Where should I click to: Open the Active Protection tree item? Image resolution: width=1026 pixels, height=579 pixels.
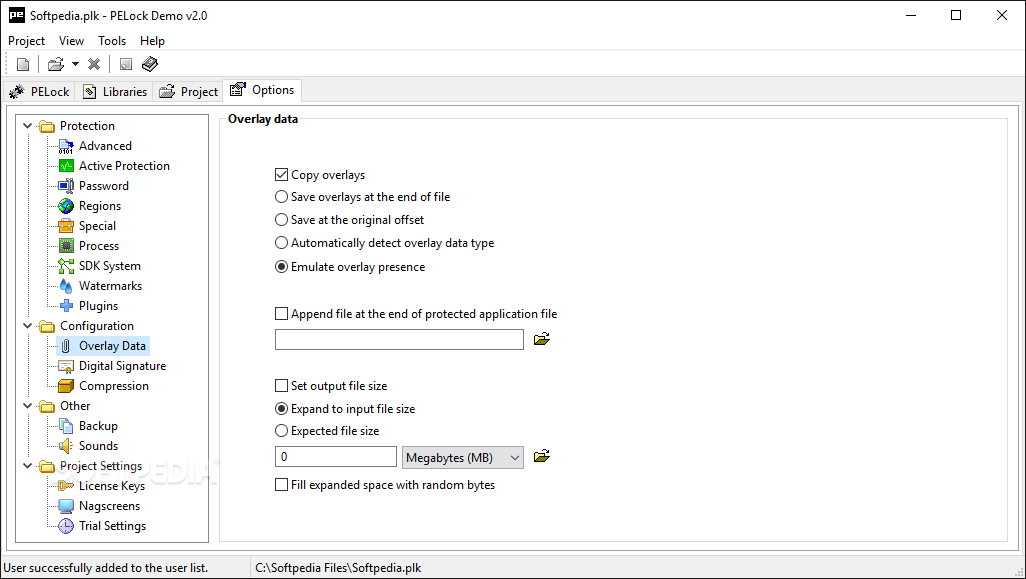[x=124, y=166]
